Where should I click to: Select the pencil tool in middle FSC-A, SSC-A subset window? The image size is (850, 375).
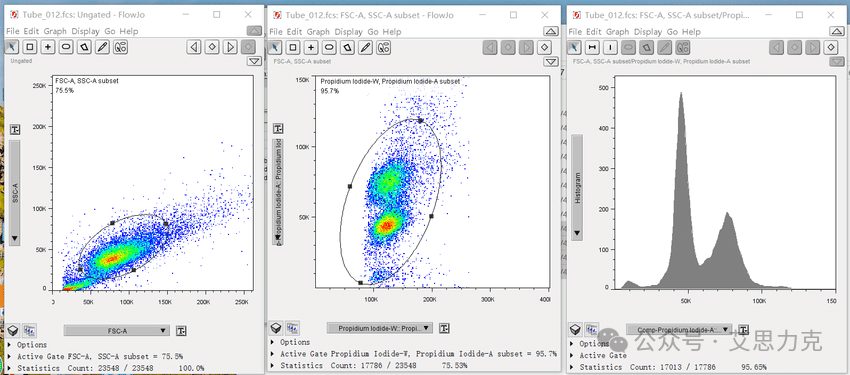click(x=365, y=47)
